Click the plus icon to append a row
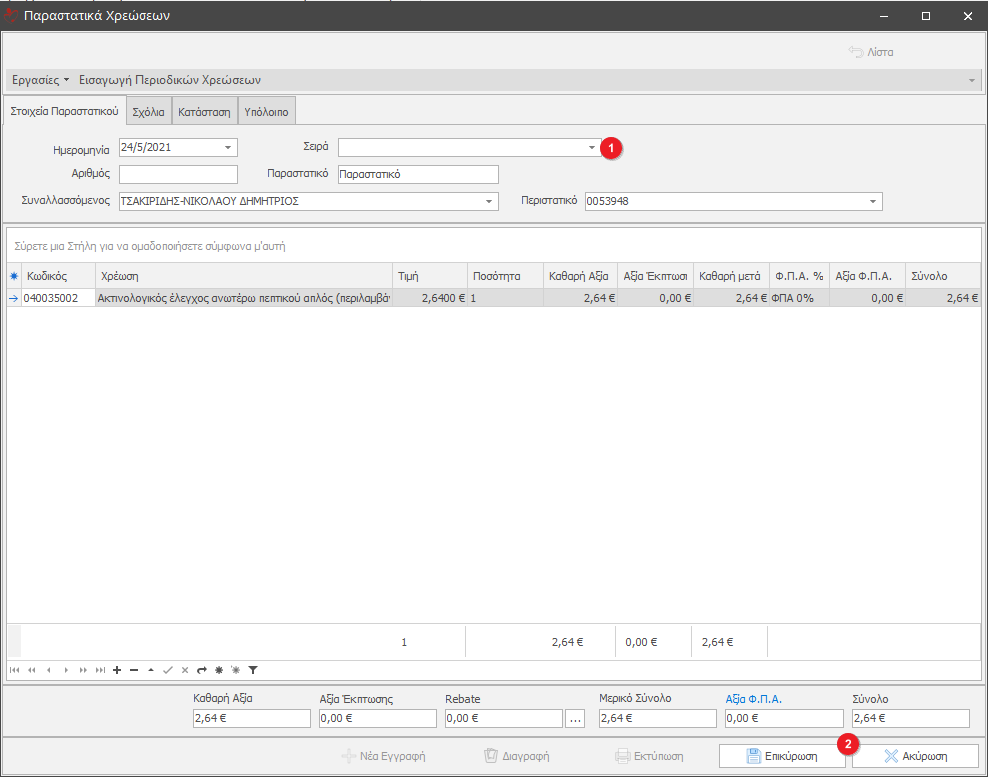This screenshot has height=777, width=988. point(117,670)
